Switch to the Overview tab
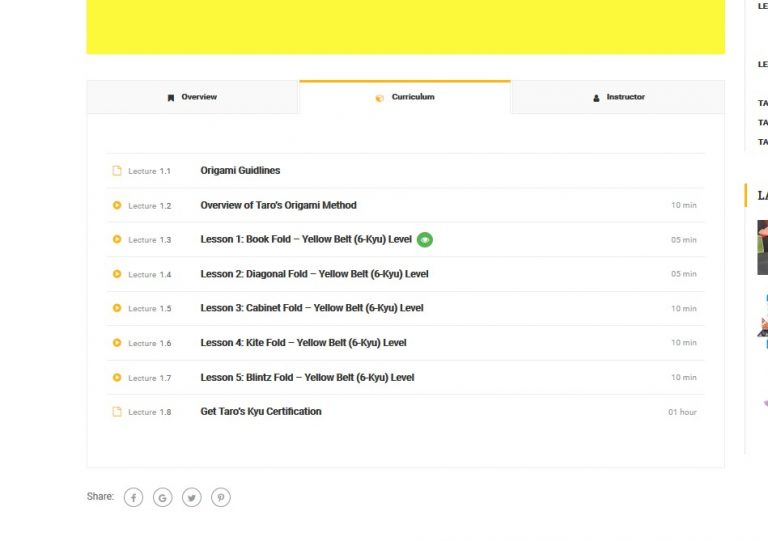The height and width of the screenshot is (541, 768). [x=192, y=98]
